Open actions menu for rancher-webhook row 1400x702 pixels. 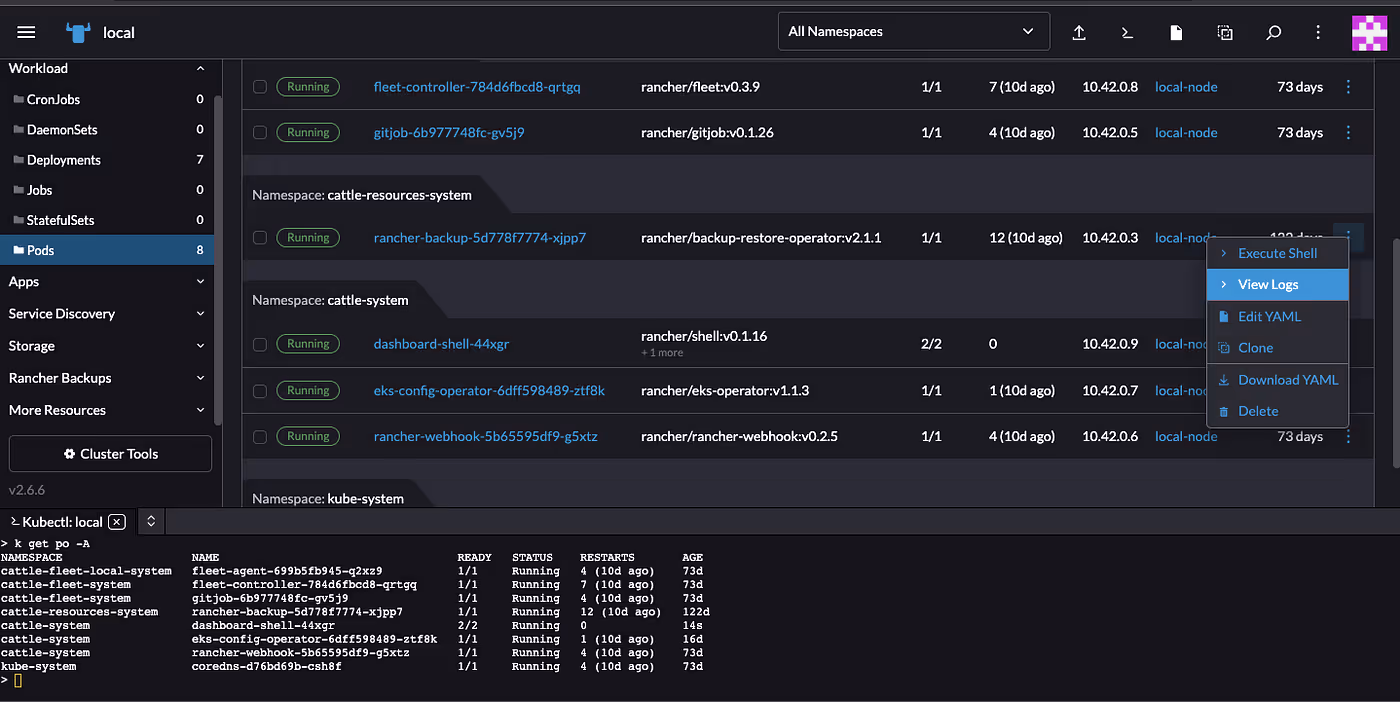[x=1348, y=436]
